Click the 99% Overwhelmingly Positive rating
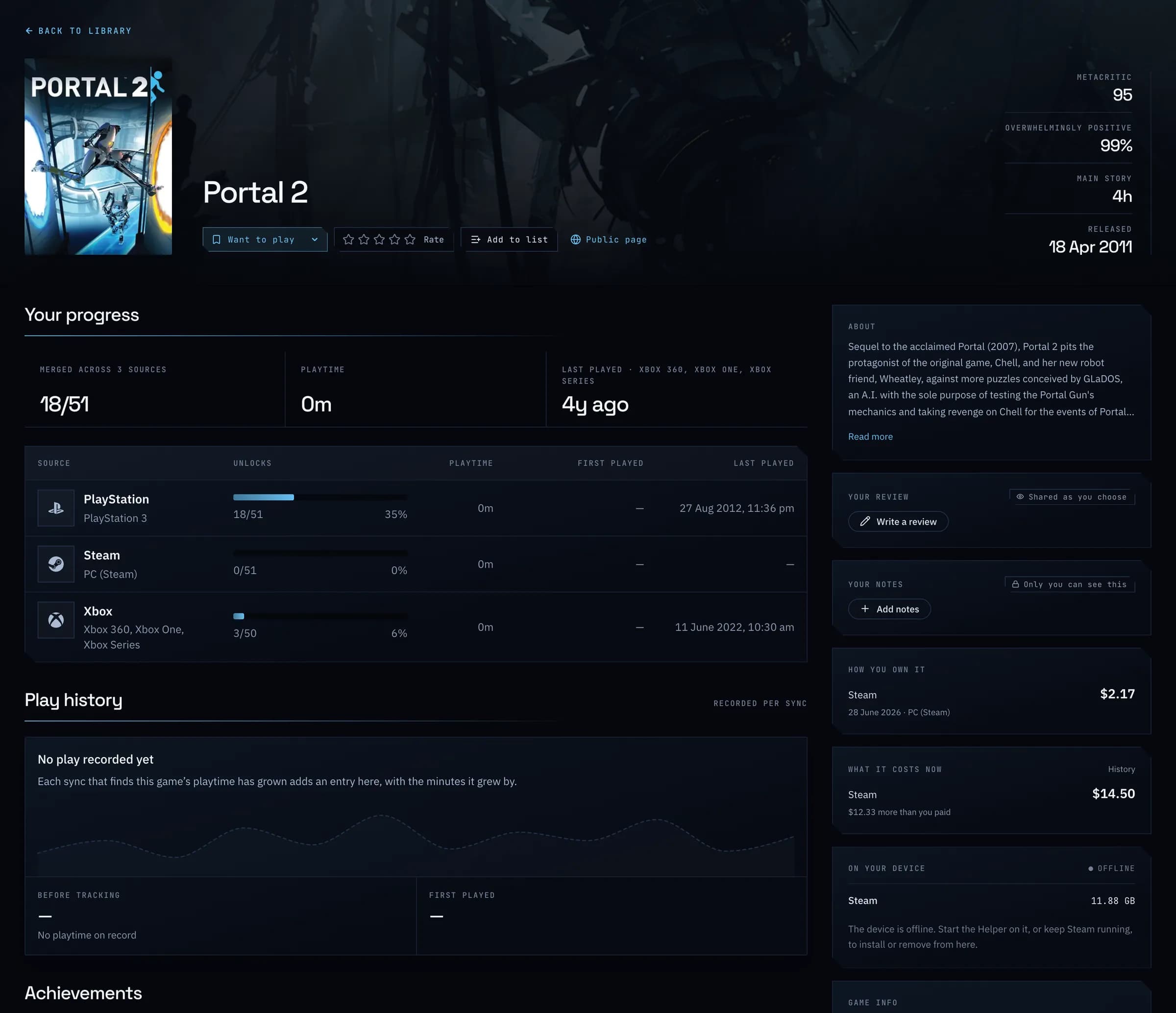This screenshot has height=1013, width=1176. pos(1116,146)
